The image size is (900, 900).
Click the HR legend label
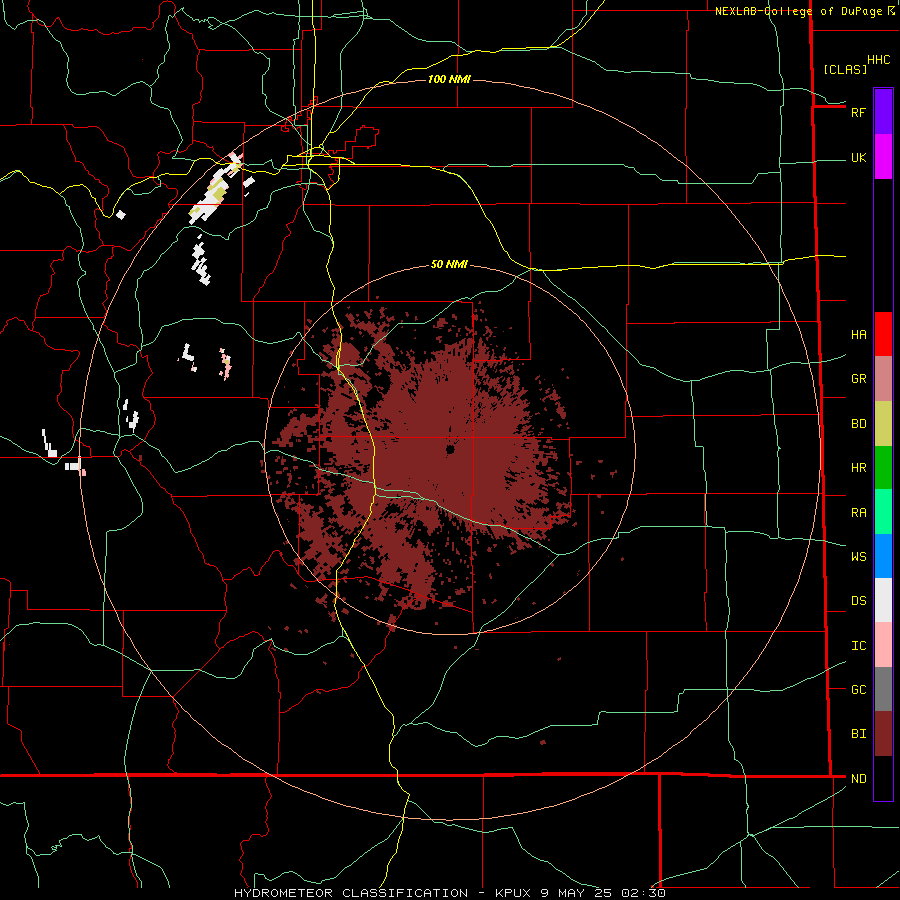point(858,468)
